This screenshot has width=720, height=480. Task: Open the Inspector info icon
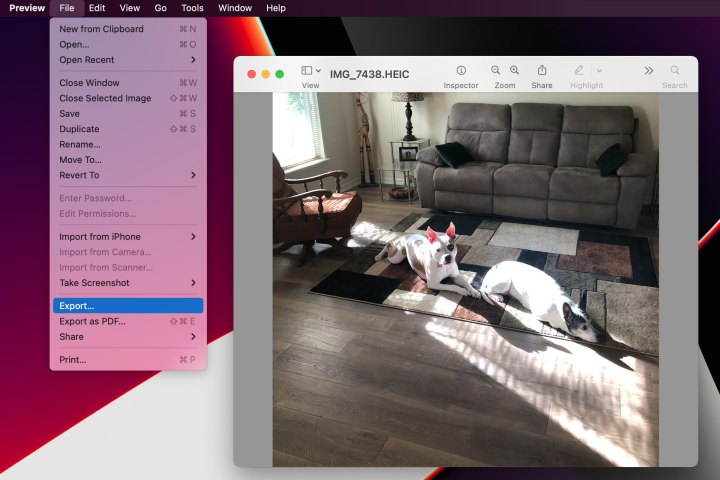(x=461, y=71)
